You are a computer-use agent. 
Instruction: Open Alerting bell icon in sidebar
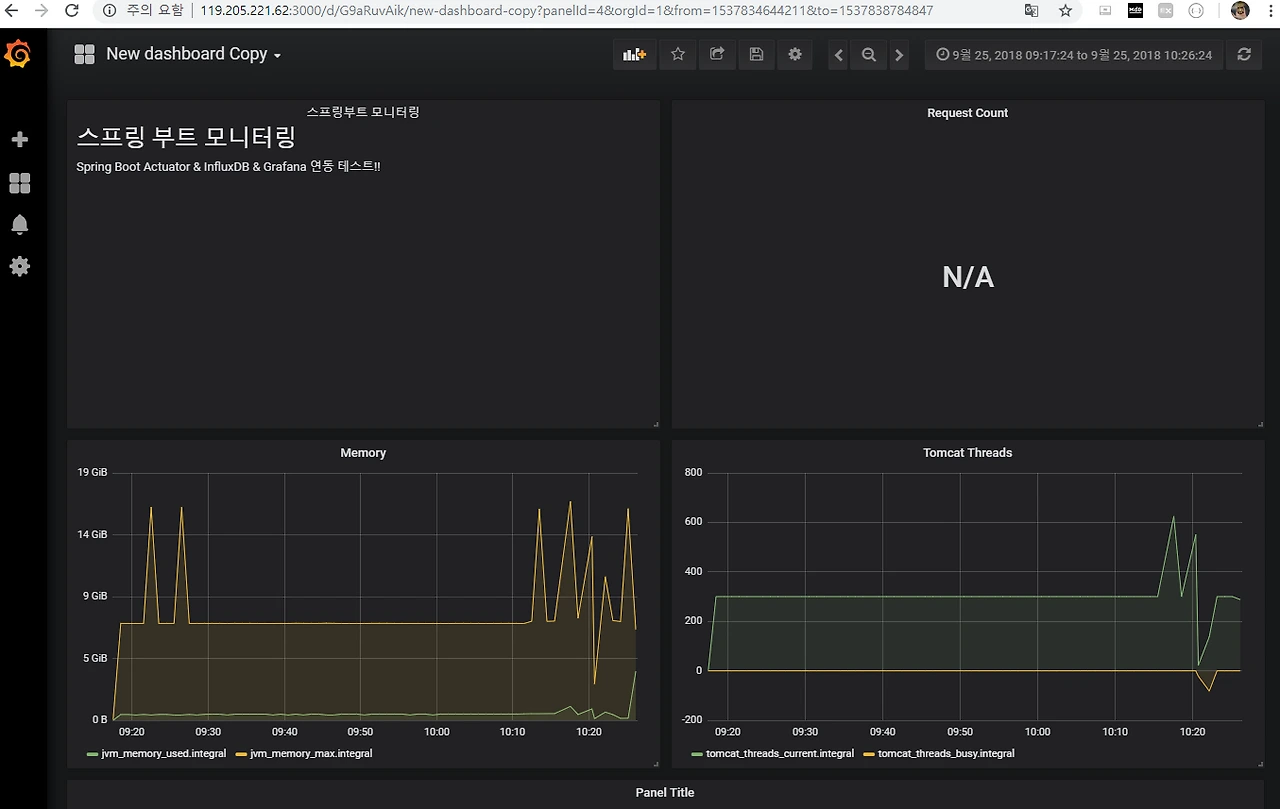click(x=19, y=225)
